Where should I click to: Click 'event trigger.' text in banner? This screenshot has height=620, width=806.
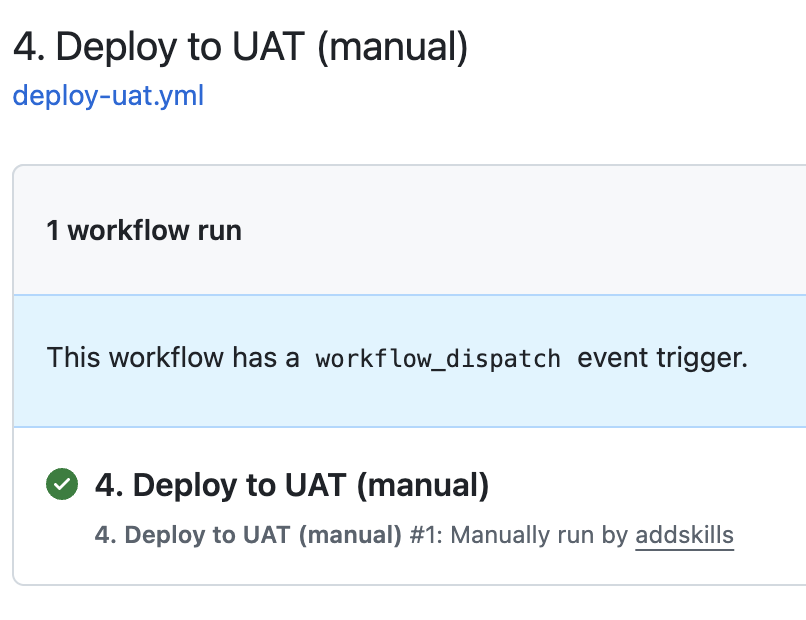coord(662,358)
